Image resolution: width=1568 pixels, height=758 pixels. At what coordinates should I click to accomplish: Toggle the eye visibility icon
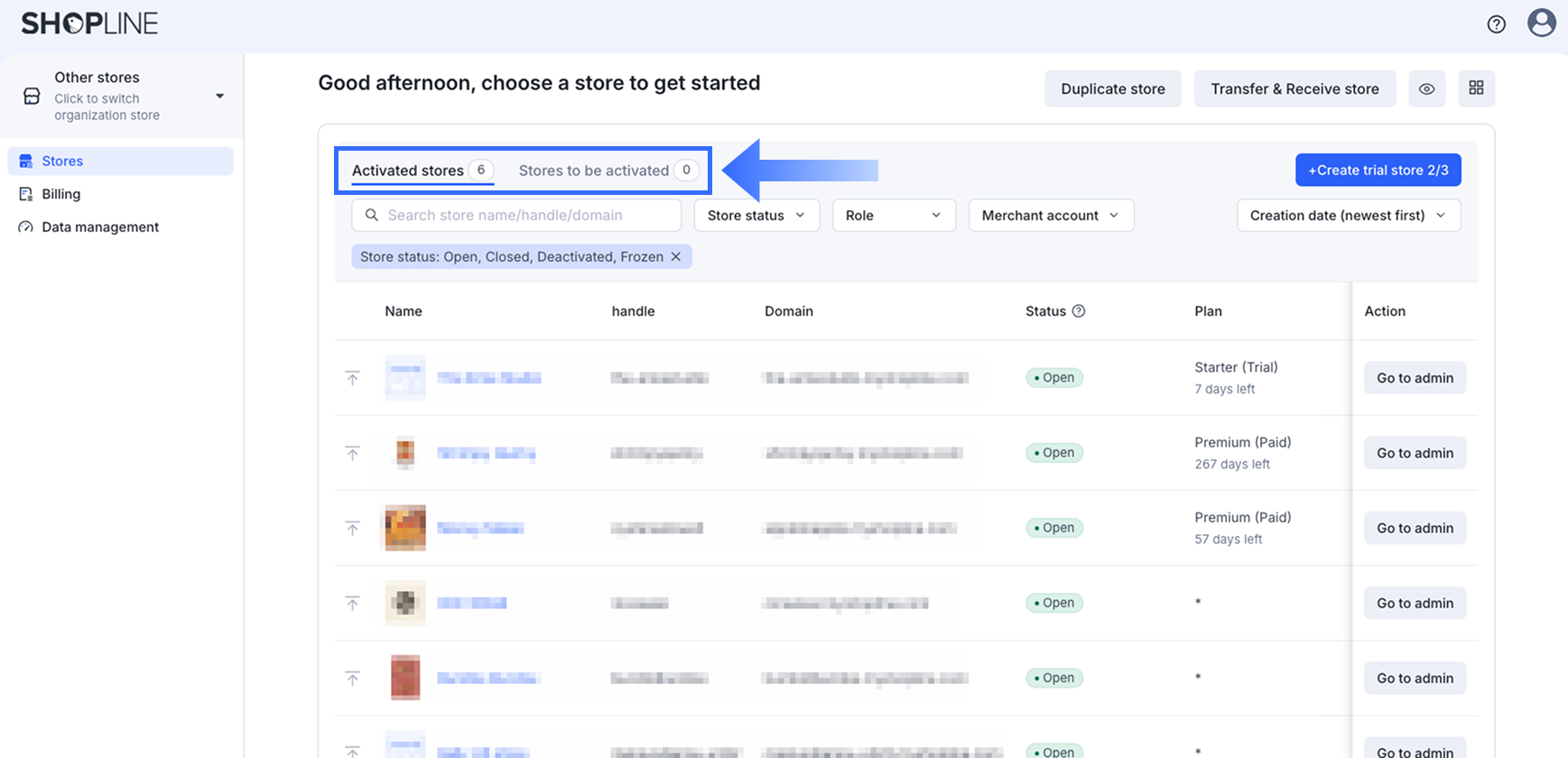click(1426, 88)
